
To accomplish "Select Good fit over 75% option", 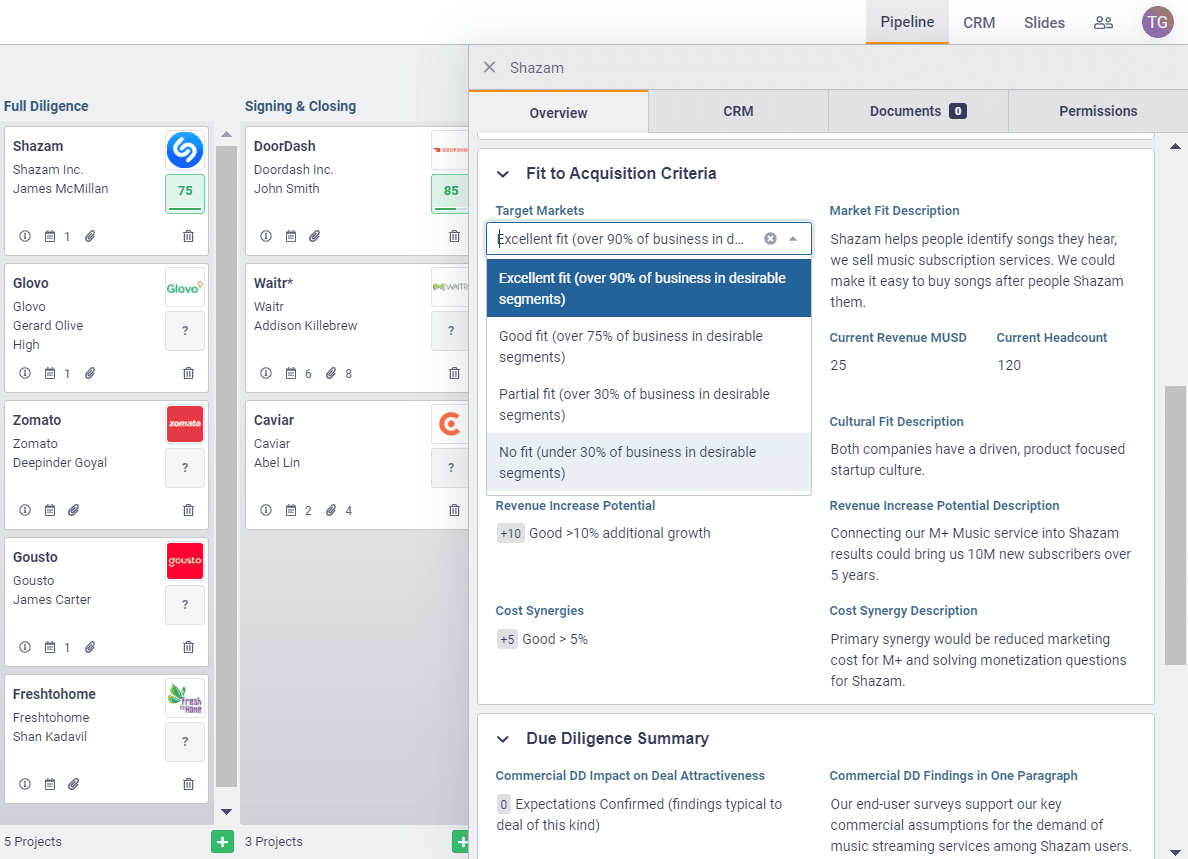I will (649, 346).
